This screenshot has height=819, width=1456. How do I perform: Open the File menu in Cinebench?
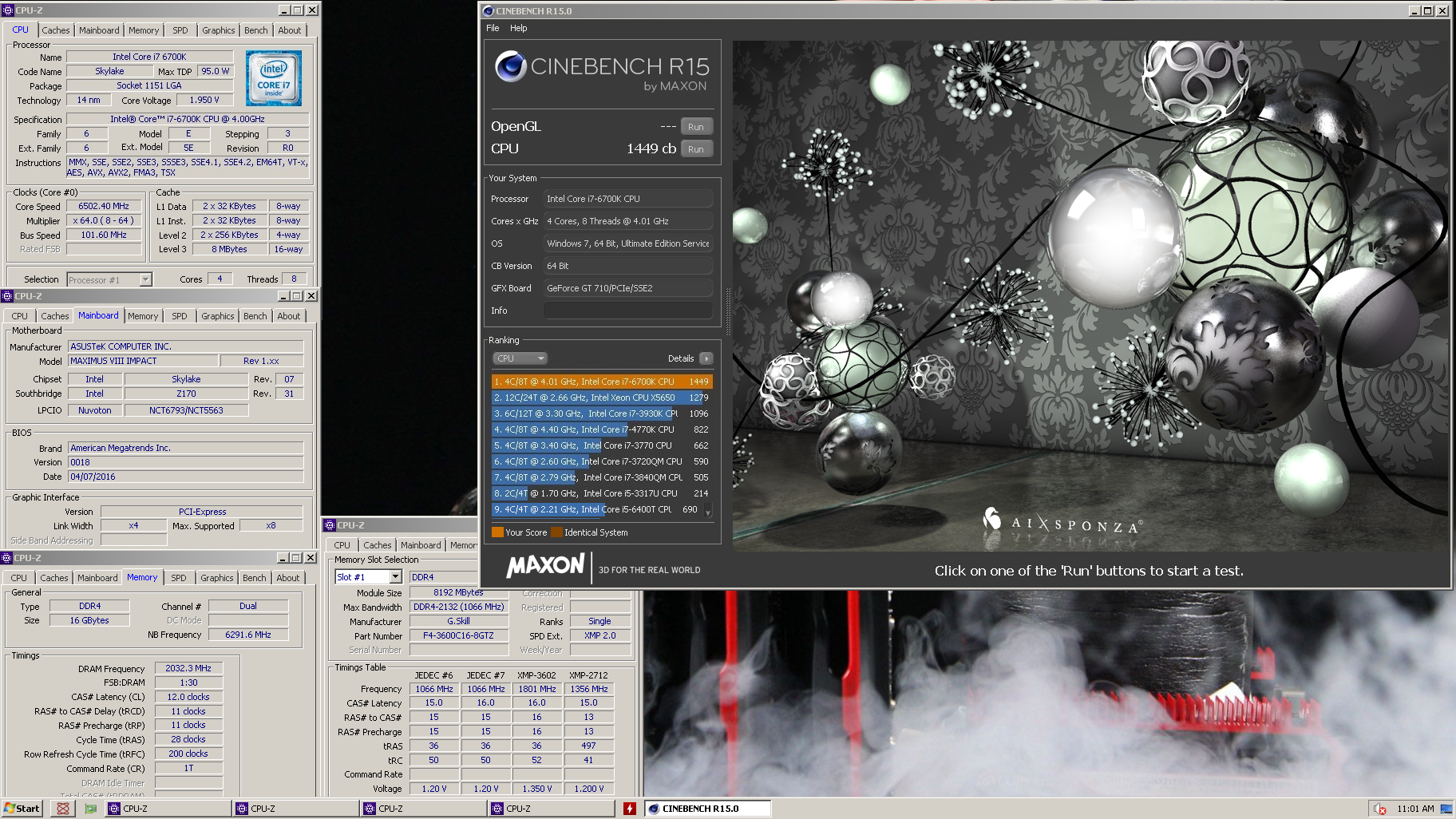[x=493, y=28]
